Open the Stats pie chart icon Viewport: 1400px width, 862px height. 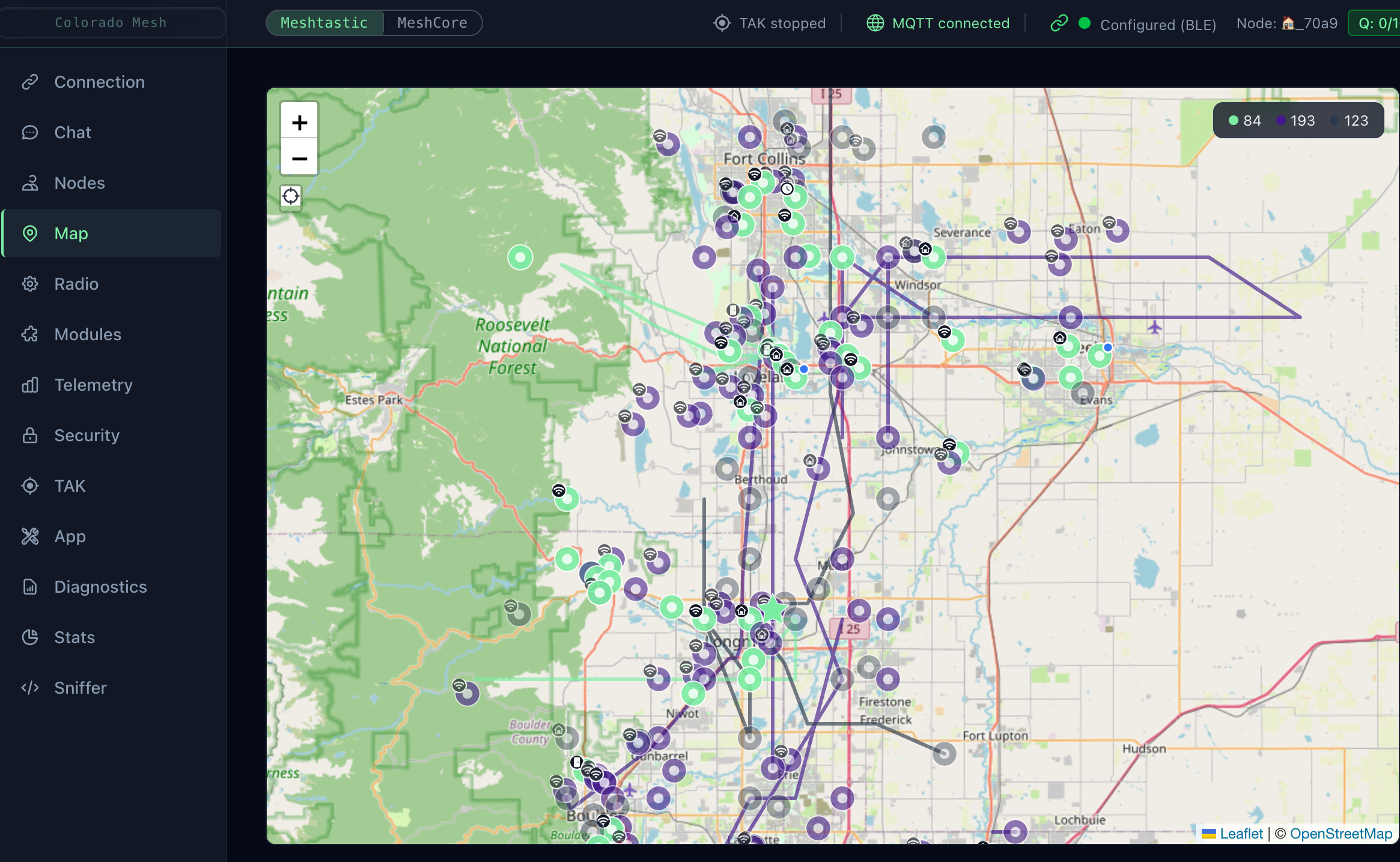[30, 637]
